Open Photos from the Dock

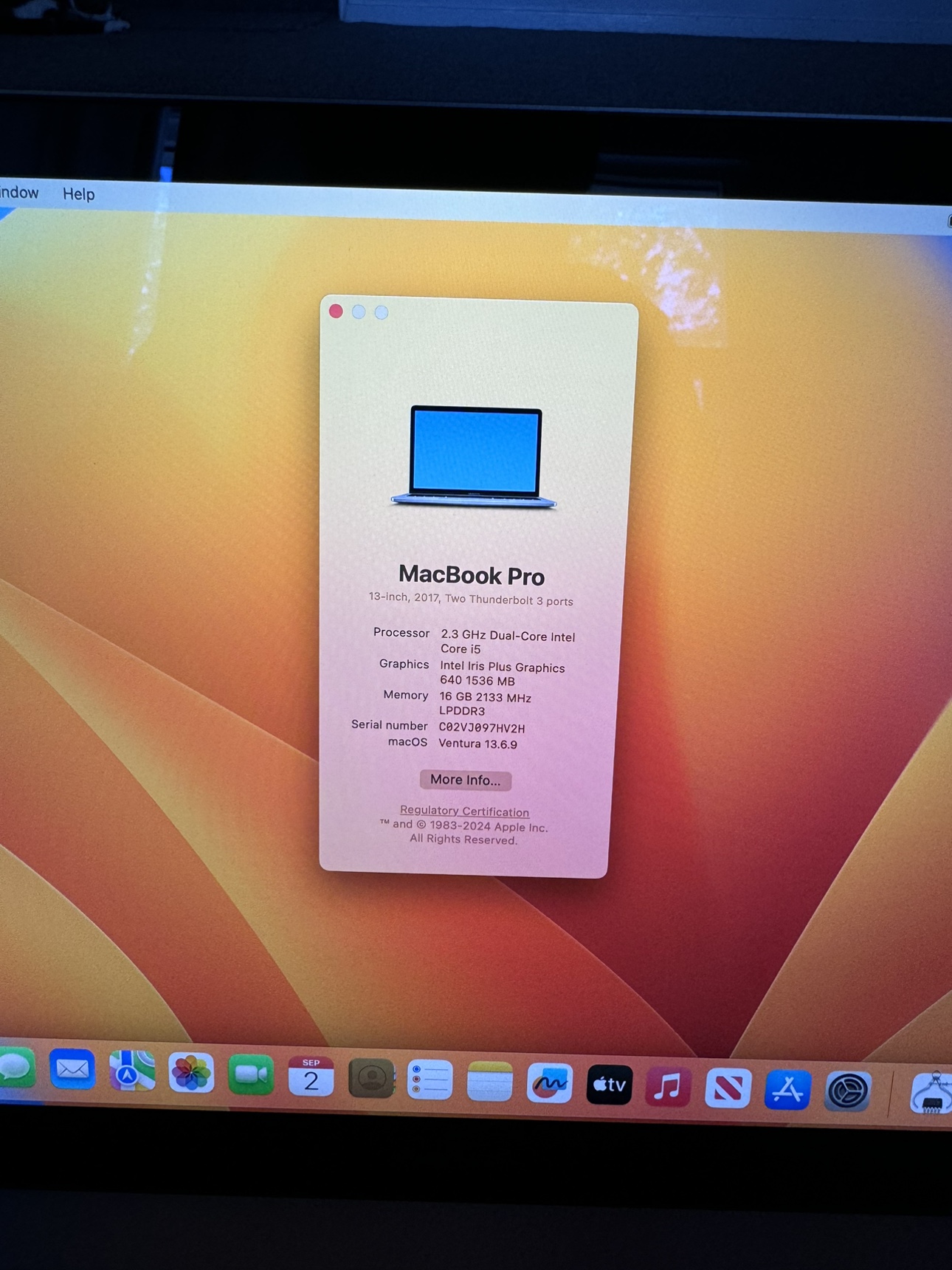(x=191, y=1073)
